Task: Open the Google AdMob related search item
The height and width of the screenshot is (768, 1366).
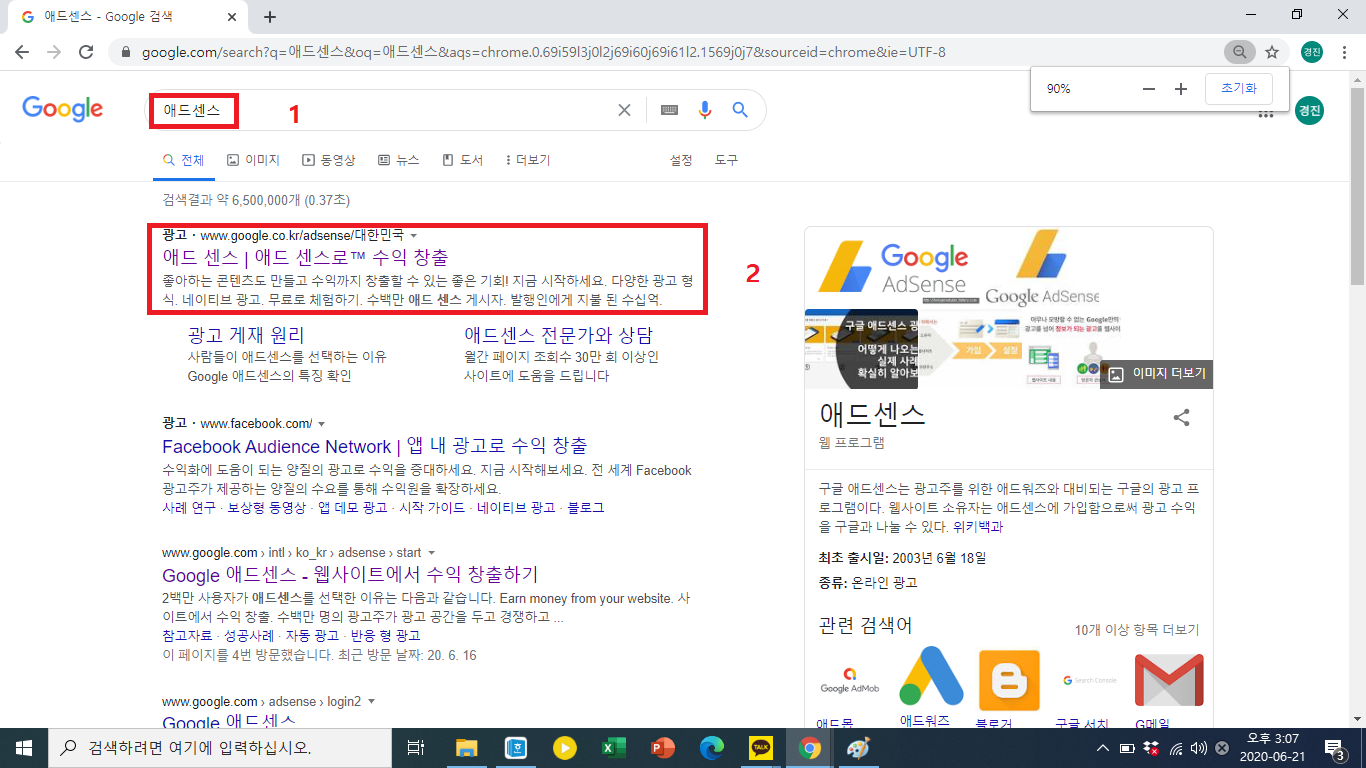Action: pos(849,686)
